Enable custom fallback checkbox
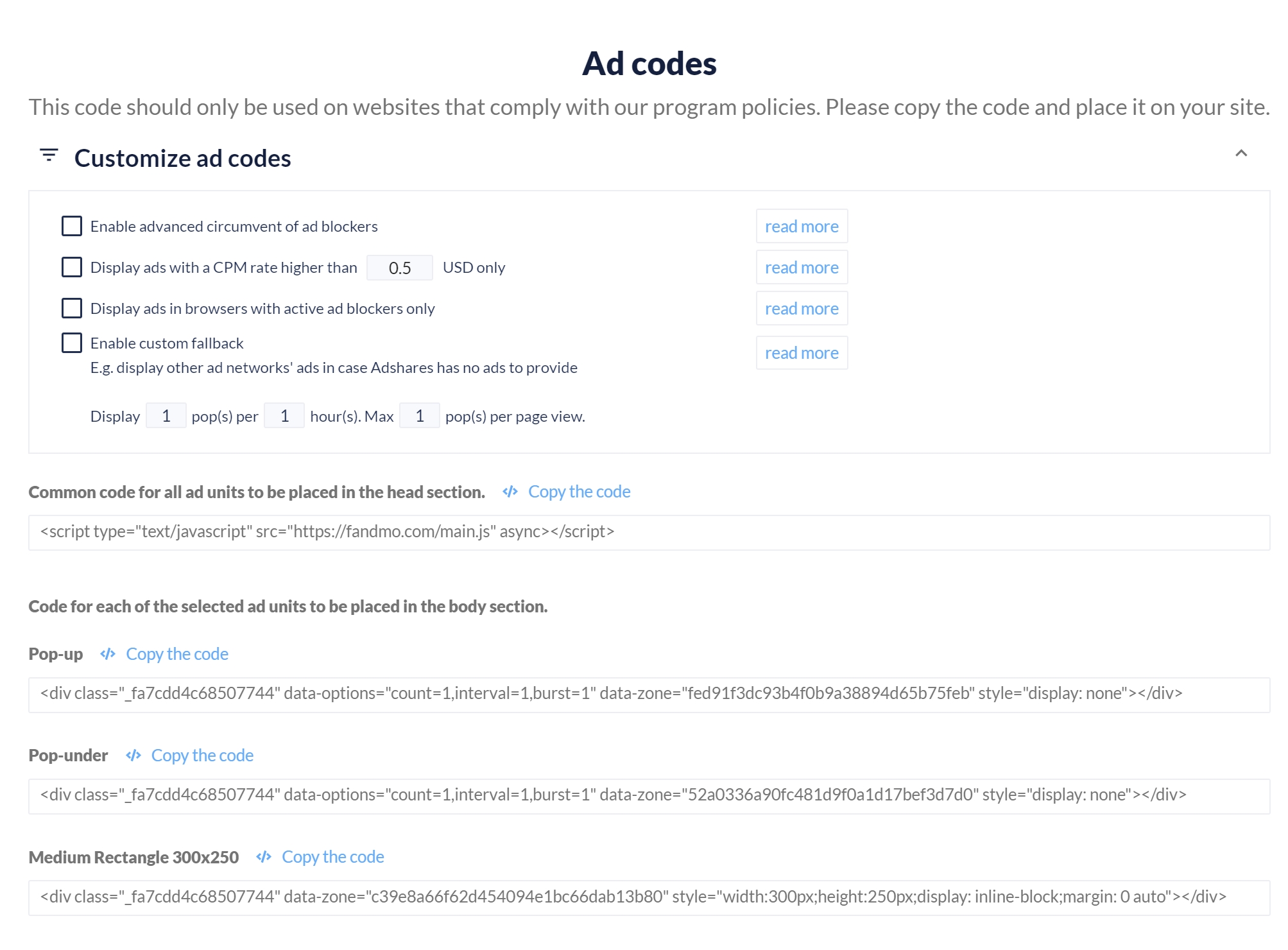The width and height of the screenshot is (1288, 950). (72, 343)
